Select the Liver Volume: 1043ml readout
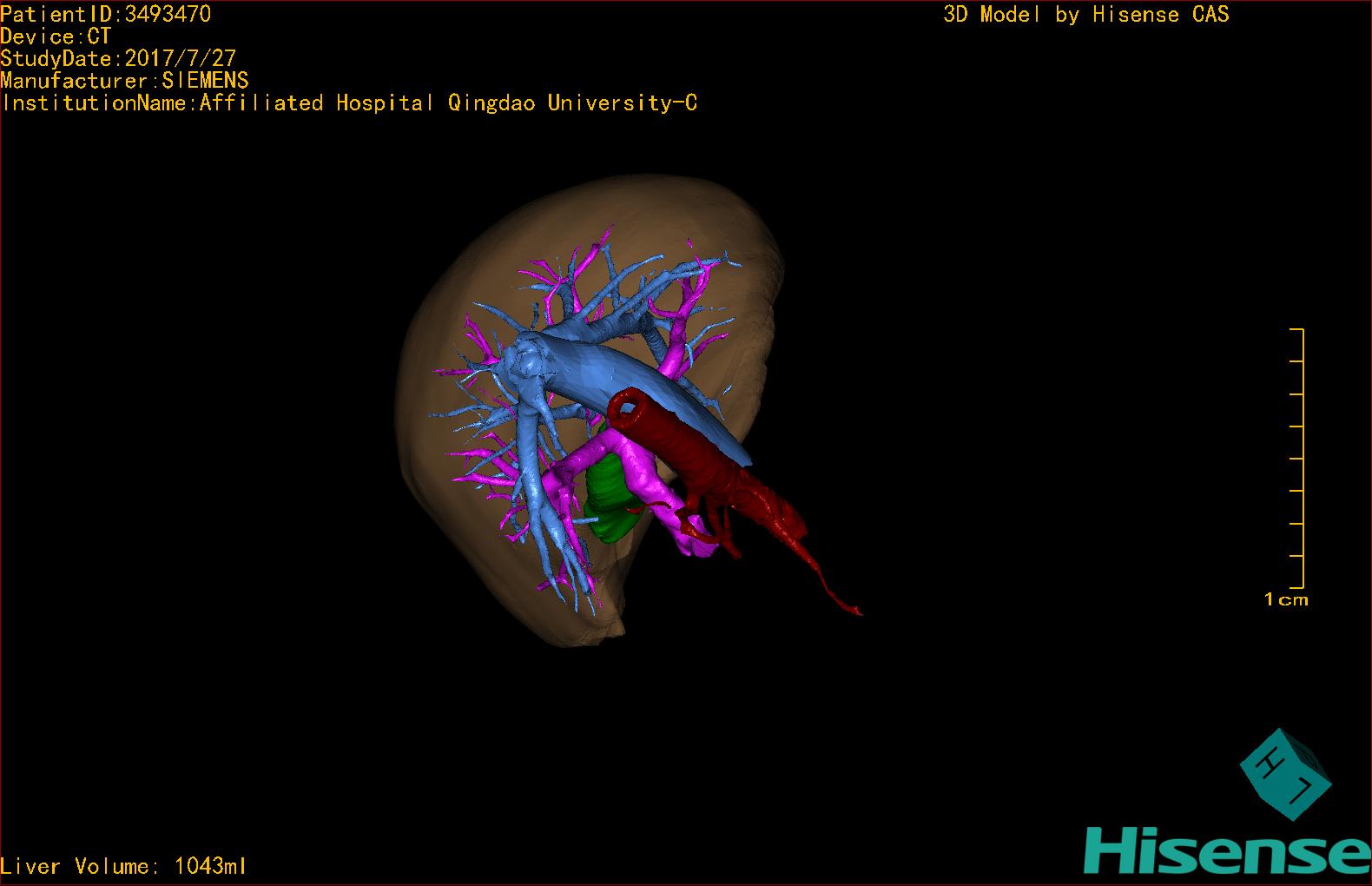This screenshot has height=886, width=1372. point(123,866)
